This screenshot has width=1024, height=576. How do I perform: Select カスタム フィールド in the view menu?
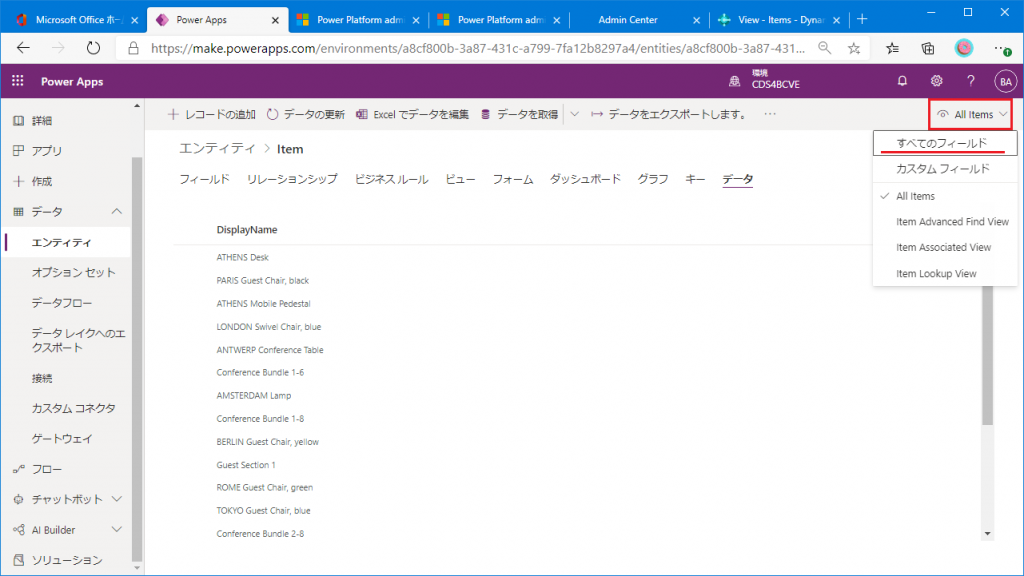point(945,169)
